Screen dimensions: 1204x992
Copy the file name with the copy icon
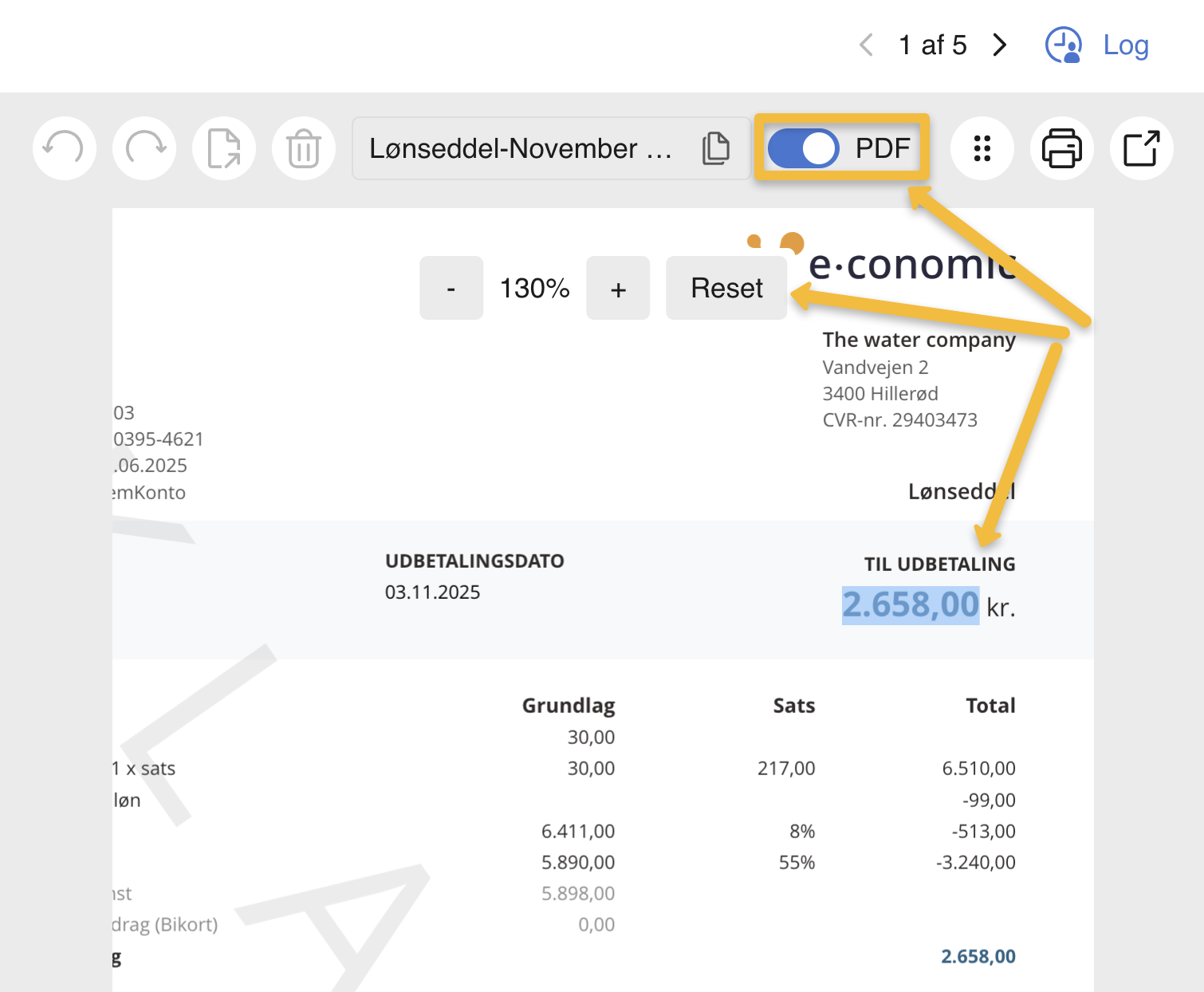[x=715, y=148]
